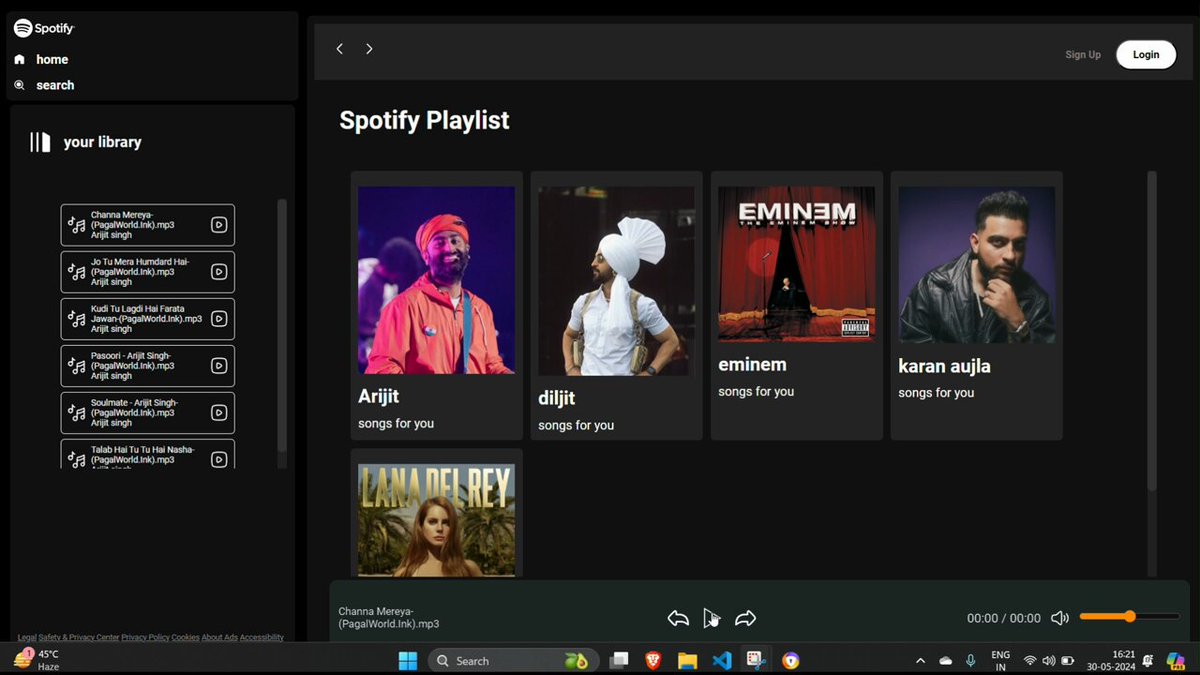1200x675 pixels.
Task: Open the ENG IN language switcher
Action: [x=1000, y=660]
